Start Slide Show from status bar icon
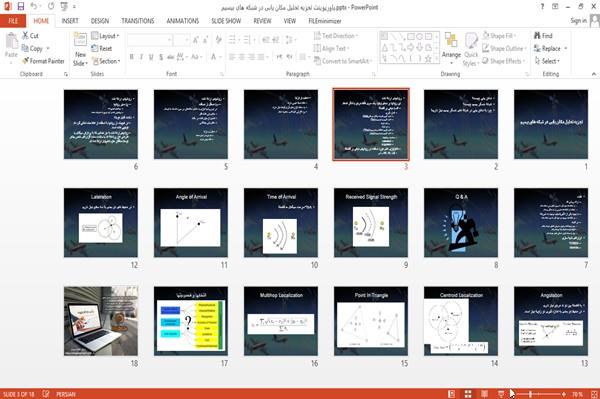This screenshot has height=399, width=600. tap(501, 394)
